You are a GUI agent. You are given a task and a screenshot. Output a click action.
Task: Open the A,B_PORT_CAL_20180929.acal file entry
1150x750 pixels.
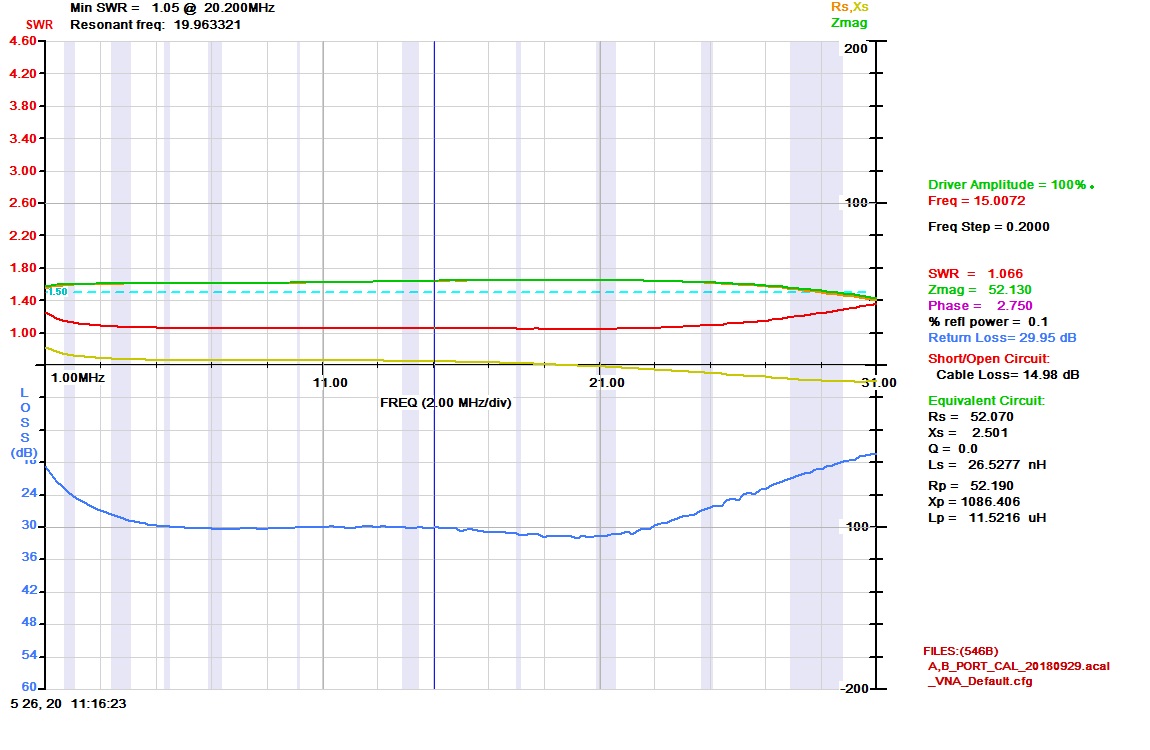(1018, 666)
